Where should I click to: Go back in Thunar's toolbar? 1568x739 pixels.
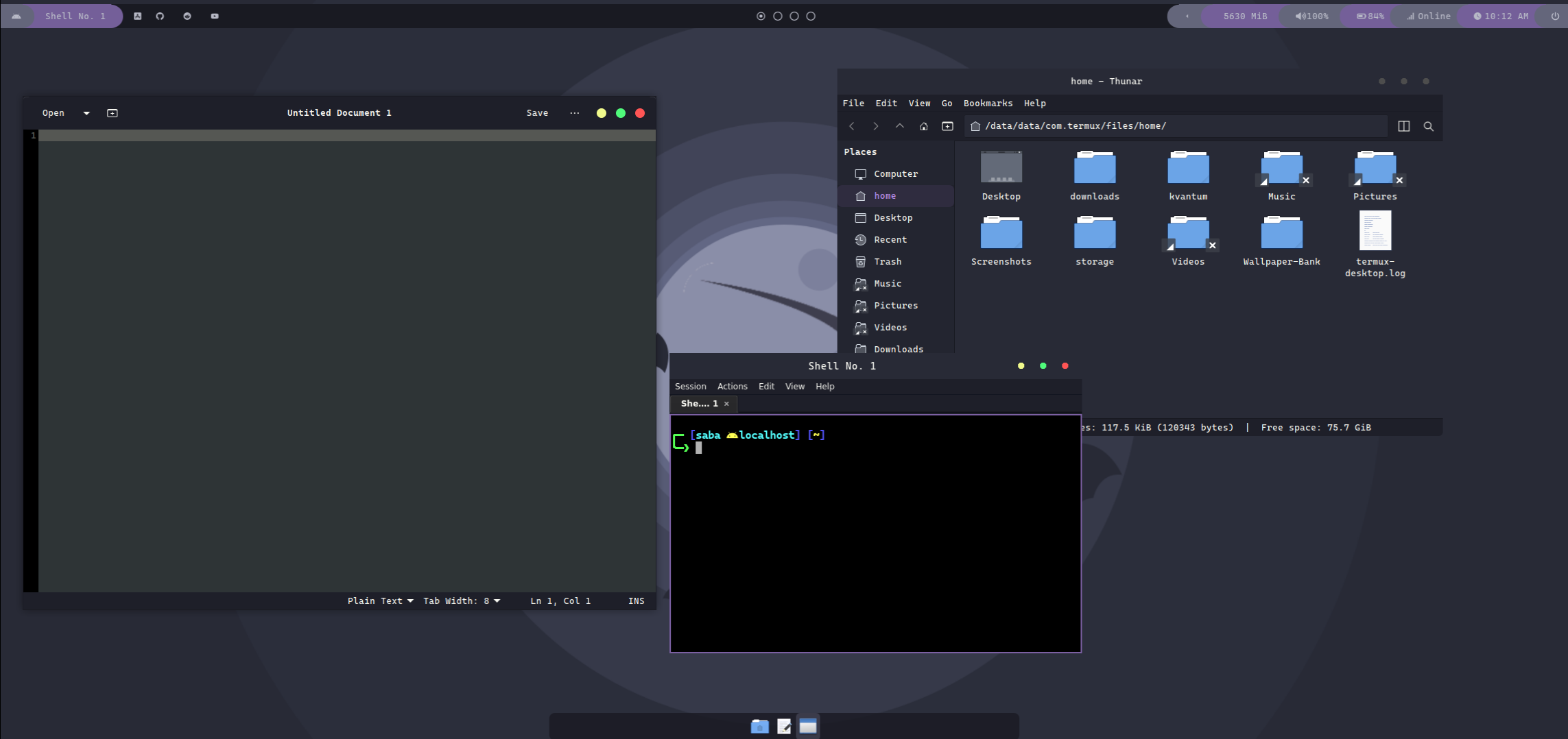pos(852,126)
